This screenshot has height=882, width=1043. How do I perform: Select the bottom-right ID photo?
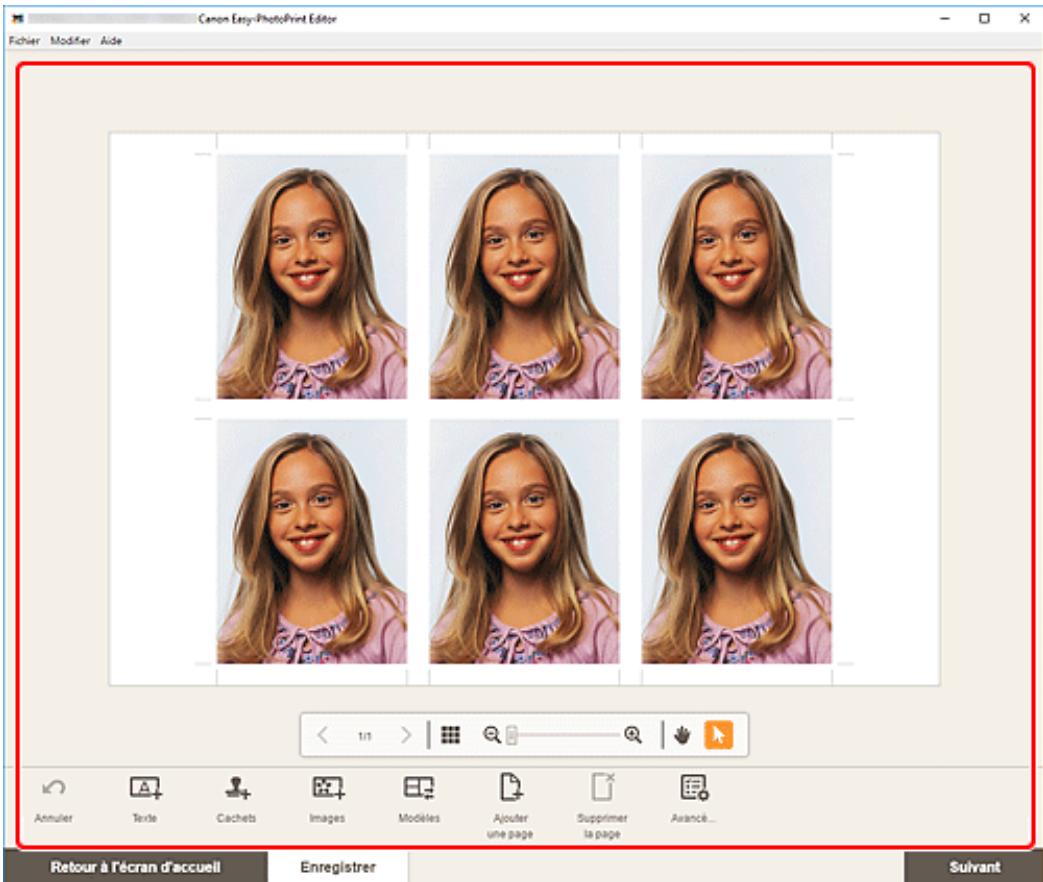tap(736, 541)
